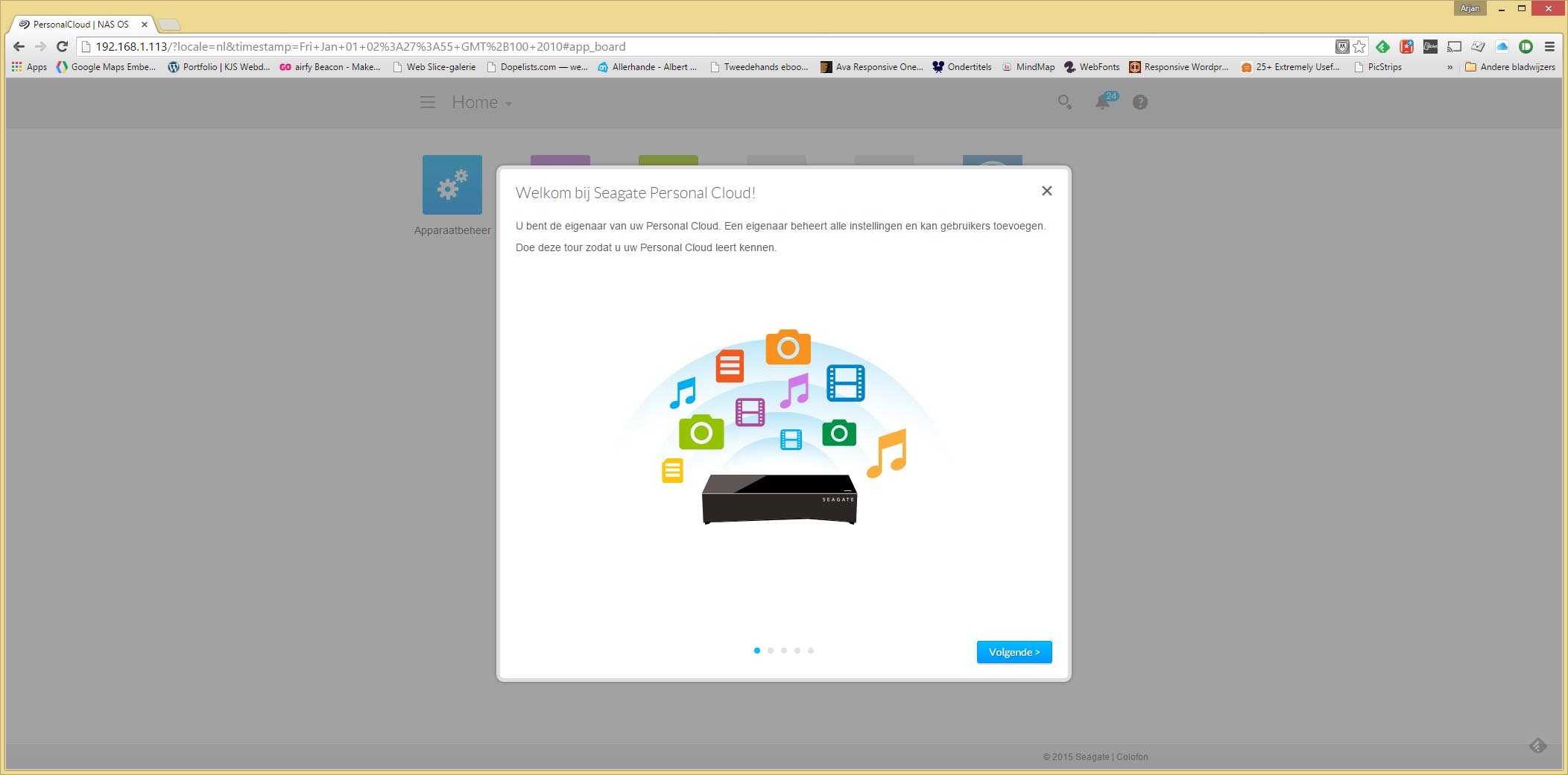1568x775 pixels.
Task: Open the help question mark icon
Action: click(1139, 102)
